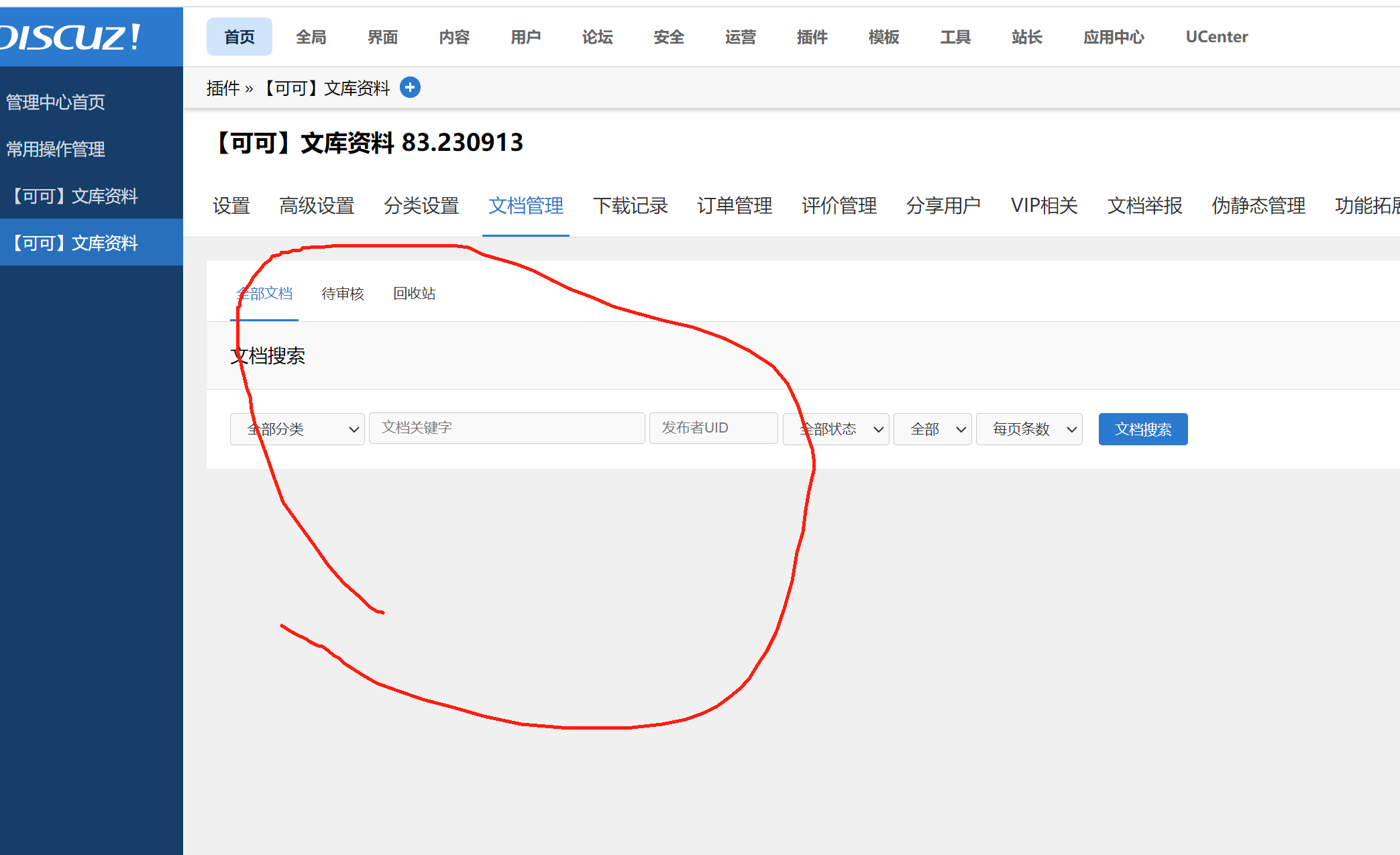Switch to the 订单管理 tab
Screen dimensions: 1400x855
click(735, 205)
